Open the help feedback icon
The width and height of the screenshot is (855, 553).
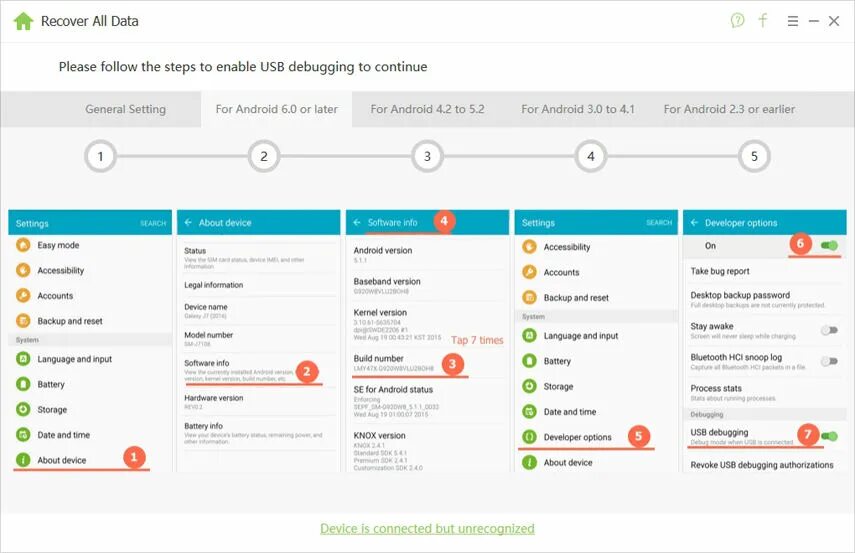click(x=737, y=21)
